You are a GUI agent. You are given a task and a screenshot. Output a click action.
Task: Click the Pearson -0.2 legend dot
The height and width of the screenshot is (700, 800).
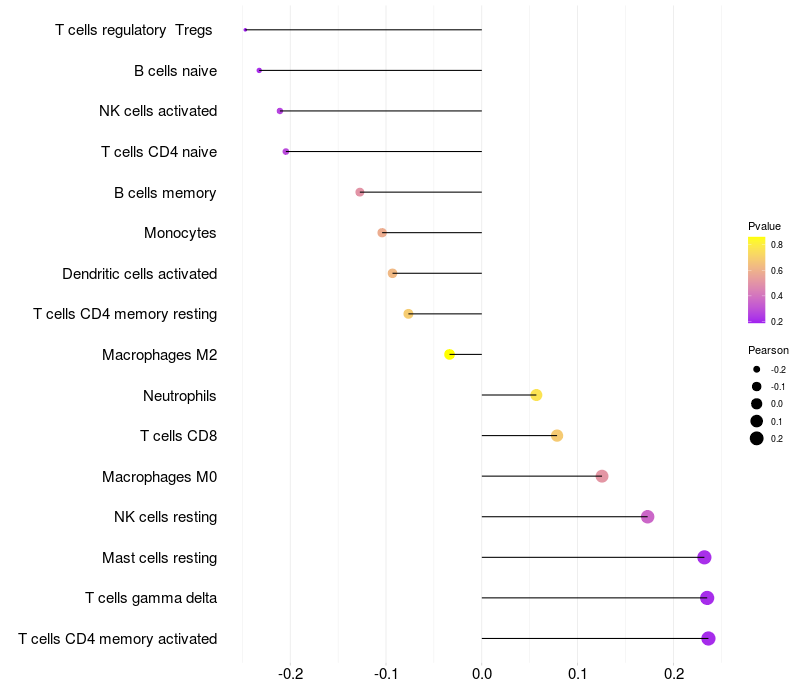pos(757,369)
